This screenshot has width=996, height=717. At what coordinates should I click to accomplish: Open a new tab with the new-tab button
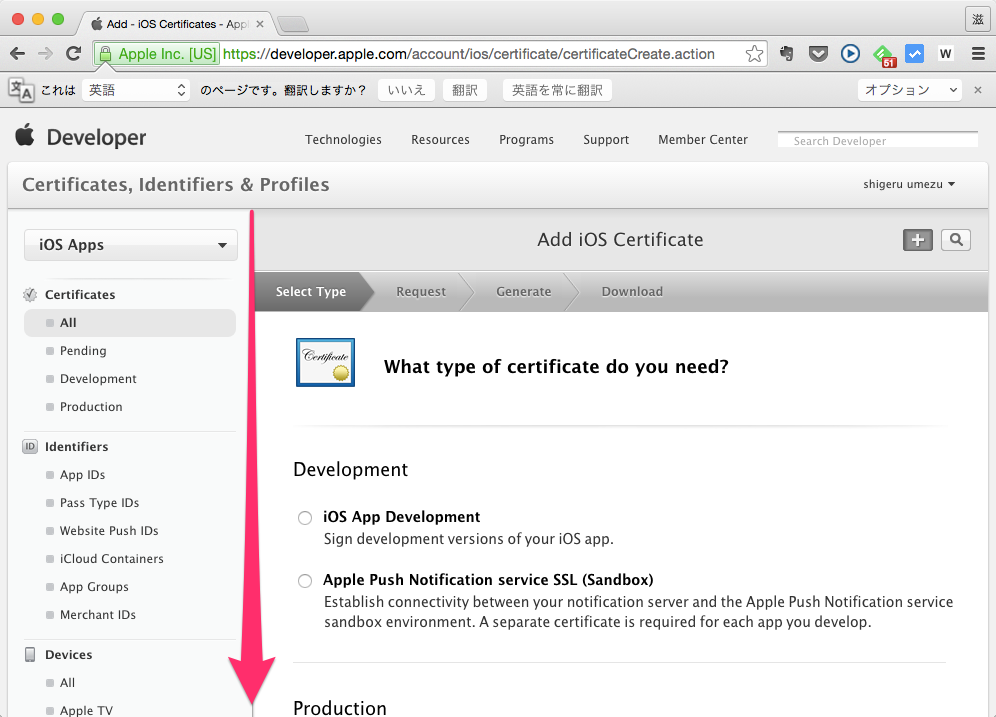[x=293, y=25]
